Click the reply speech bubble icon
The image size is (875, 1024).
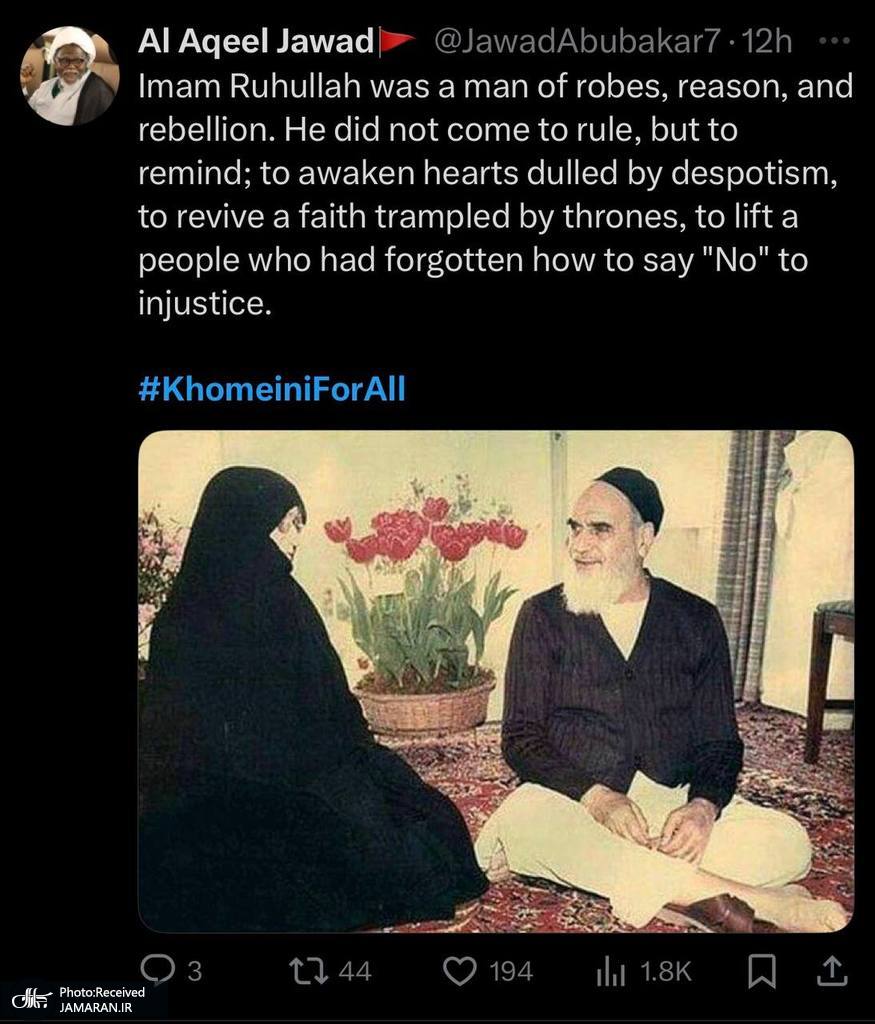157,970
